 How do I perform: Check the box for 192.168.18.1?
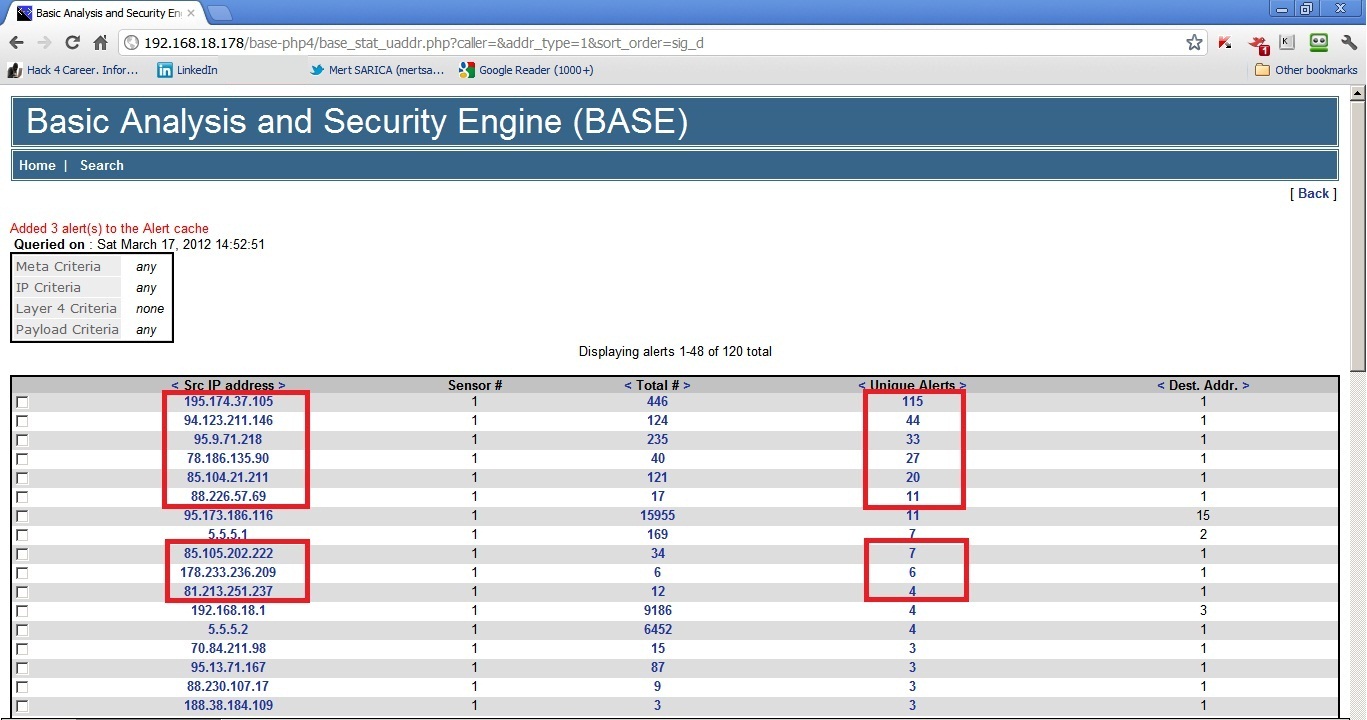22,611
